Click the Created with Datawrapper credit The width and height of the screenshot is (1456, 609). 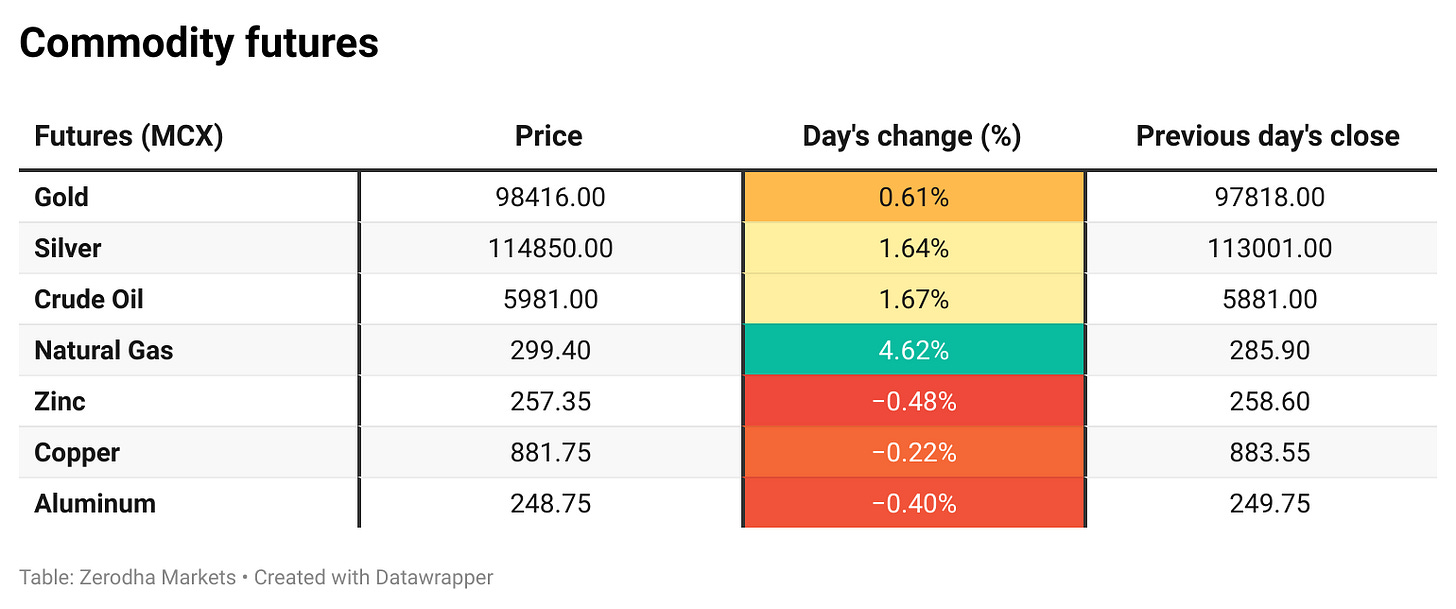click(373, 577)
